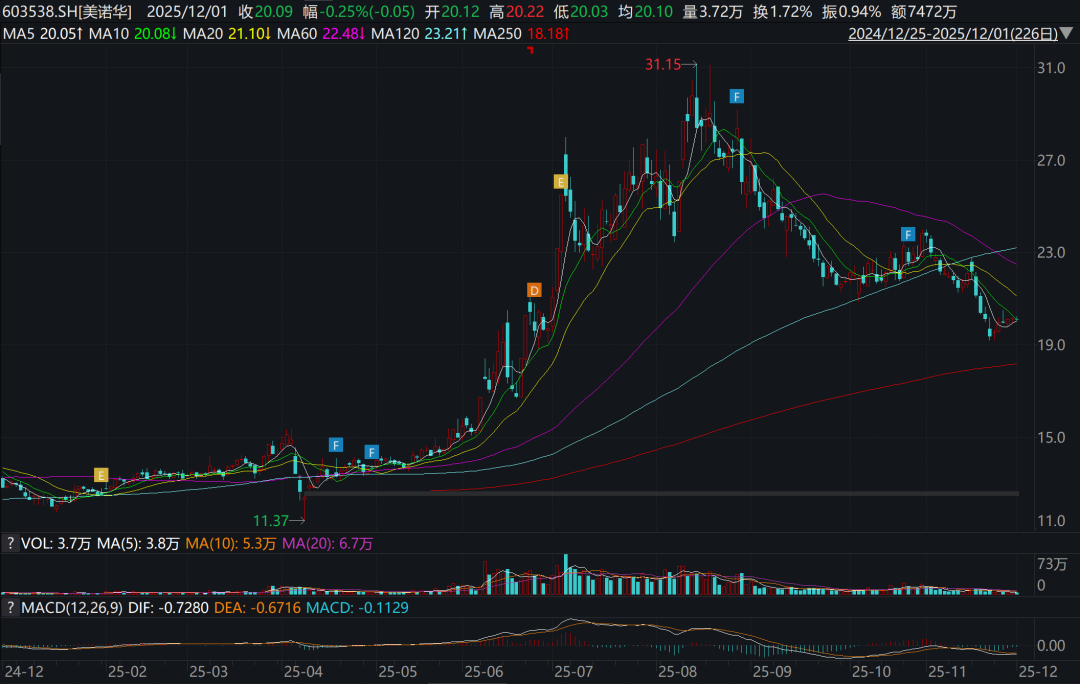Click the F marker beside the 31.15 peak
This screenshot has width=1080, height=684.
point(736,96)
